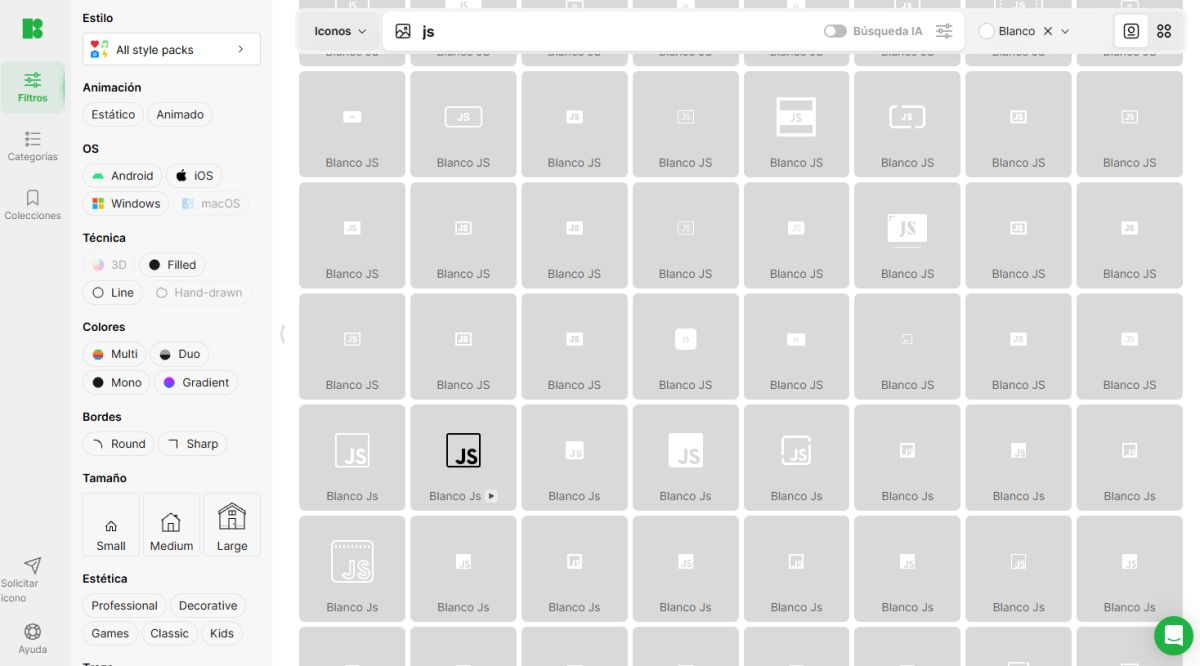Toggle the Búsqueda IA switch

pos(835,31)
